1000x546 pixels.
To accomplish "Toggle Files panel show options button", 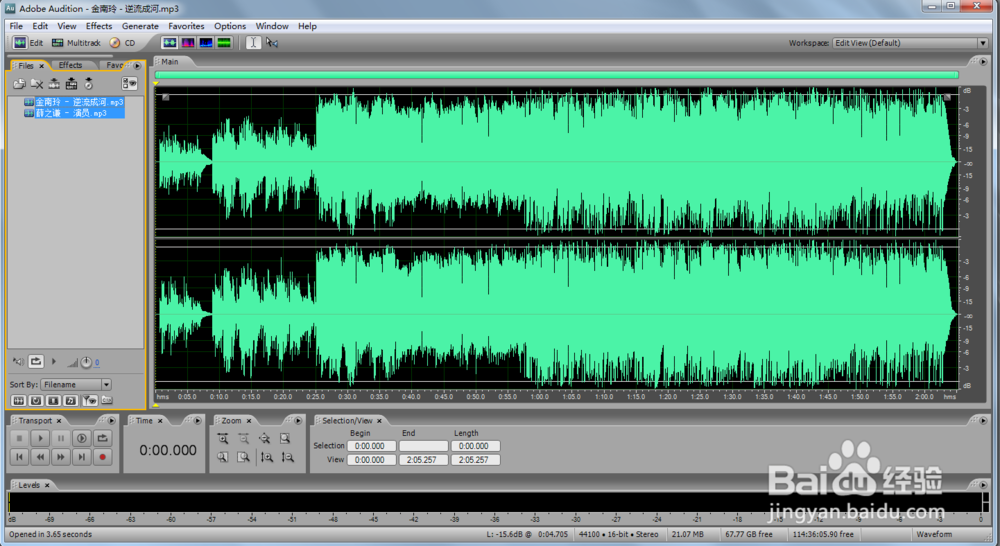I will click(129, 84).
